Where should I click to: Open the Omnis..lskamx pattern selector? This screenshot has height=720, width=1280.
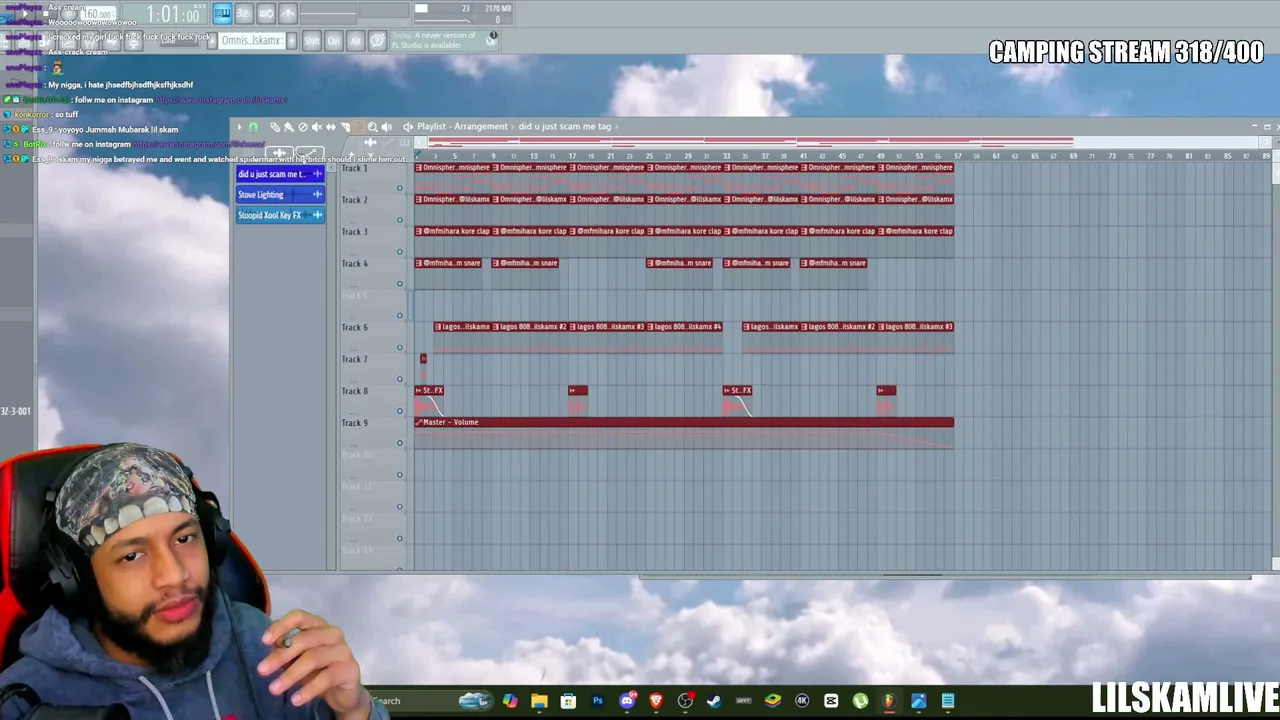[x=251, y=41]
